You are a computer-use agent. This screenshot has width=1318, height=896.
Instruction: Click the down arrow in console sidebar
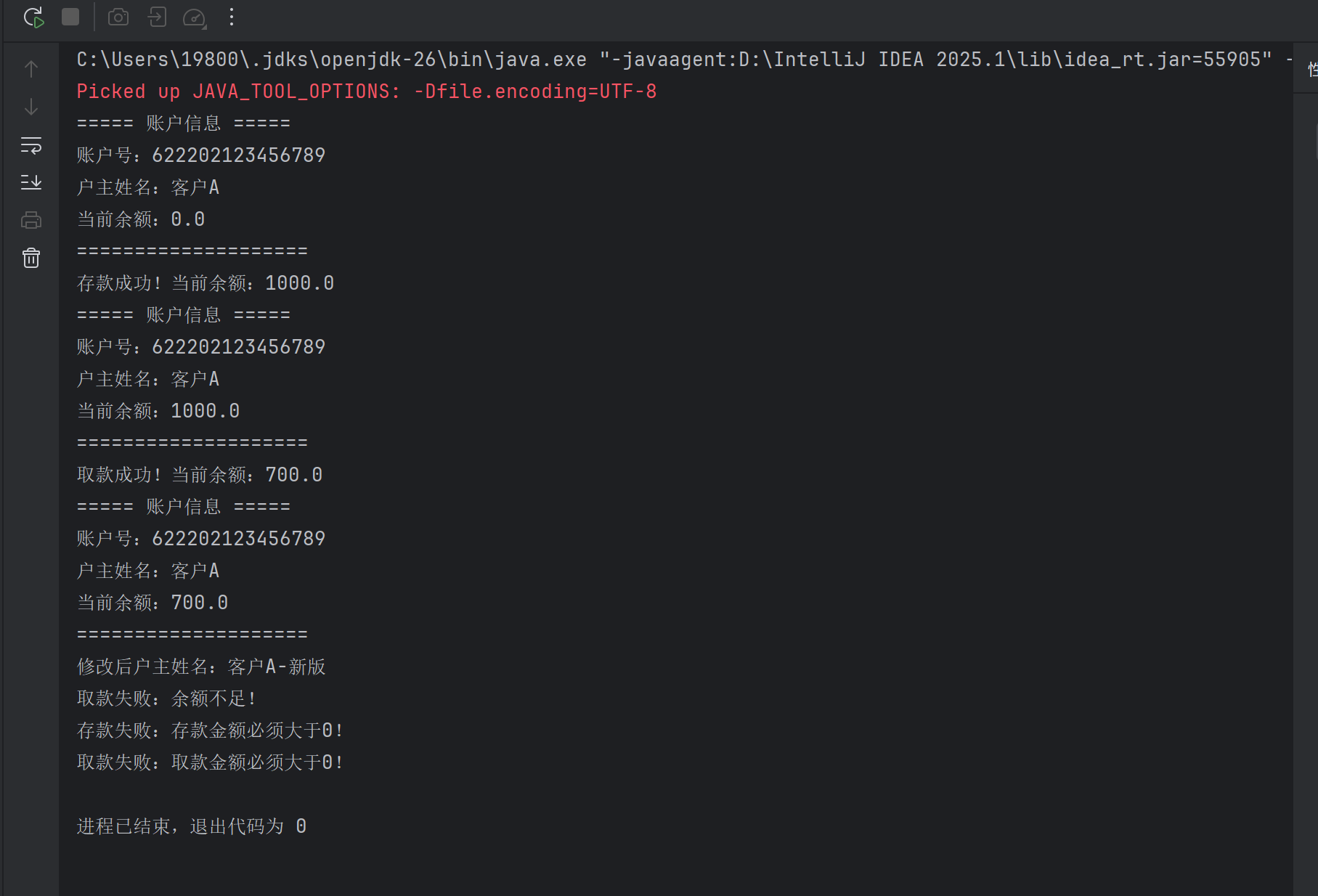pyautogui.click(x=31, y=107)
